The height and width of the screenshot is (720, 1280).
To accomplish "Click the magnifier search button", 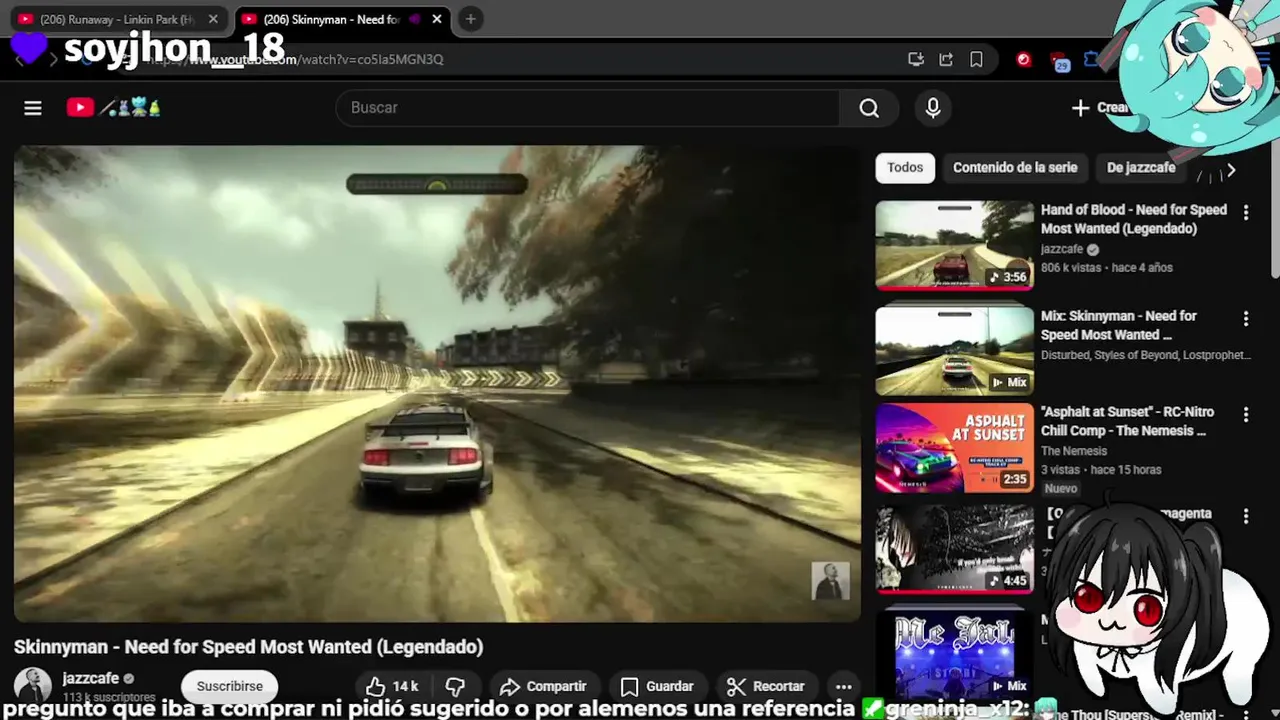I will [x=869, y=108].
